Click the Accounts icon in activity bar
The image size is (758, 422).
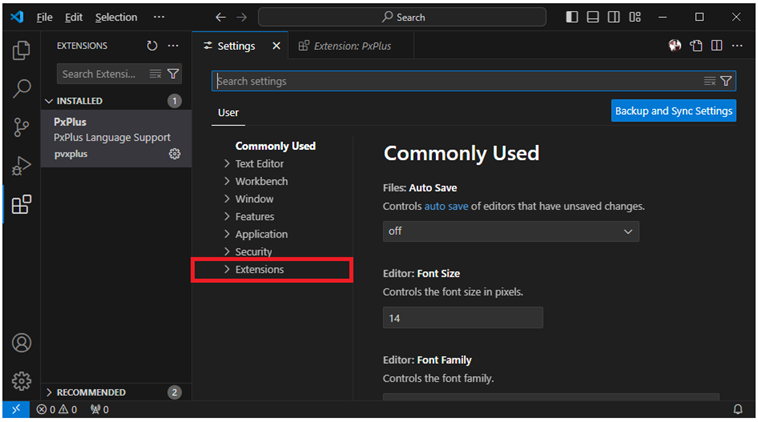21,343
